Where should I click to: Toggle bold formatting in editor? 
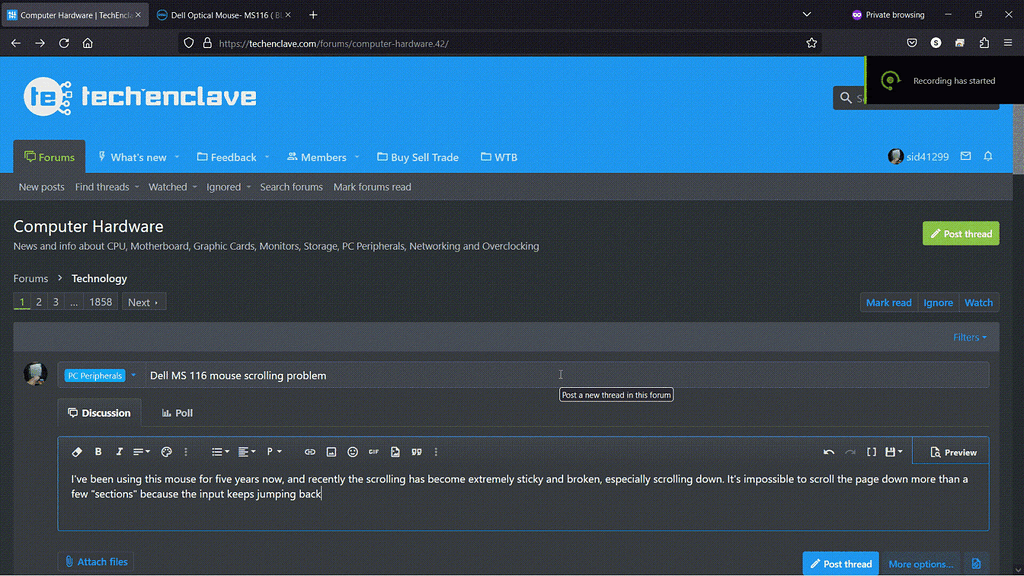point(98,452)
